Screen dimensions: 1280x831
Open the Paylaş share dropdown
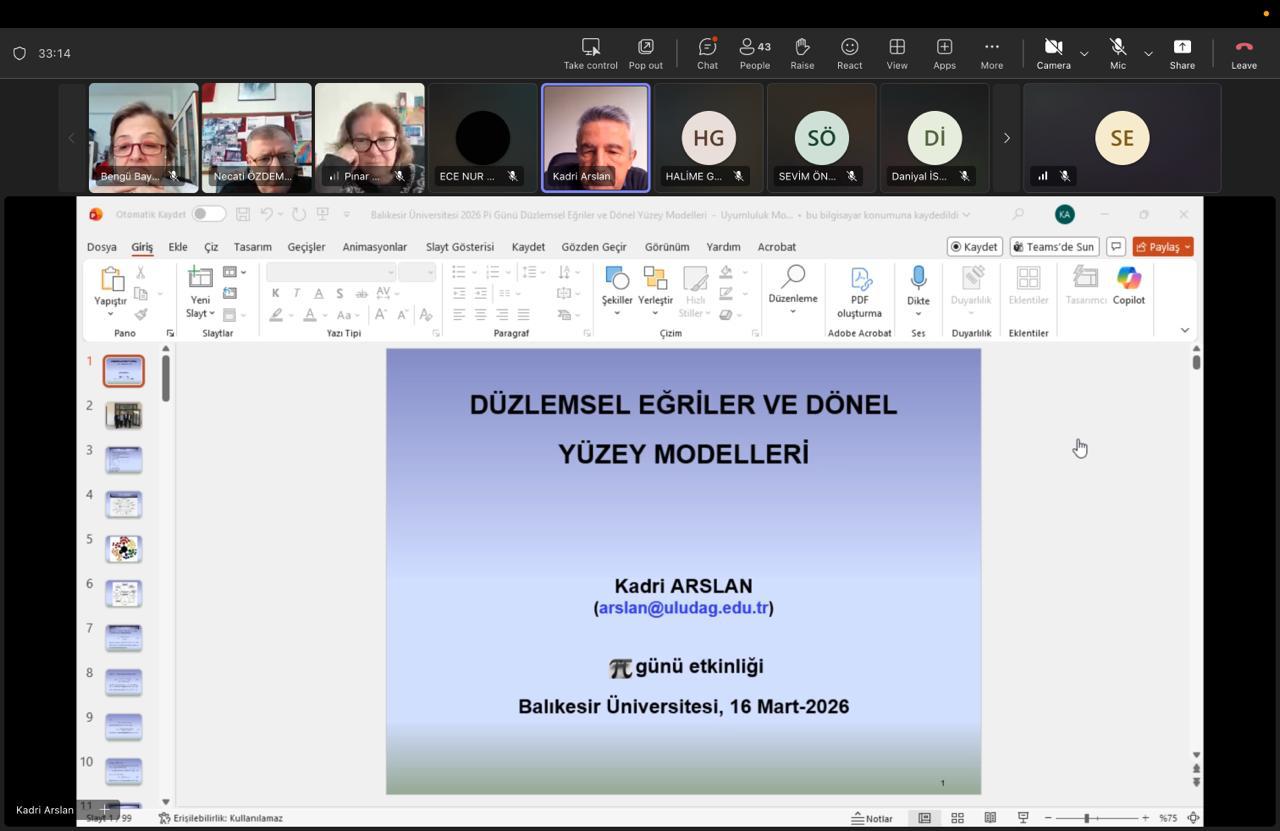[1163, 247]
